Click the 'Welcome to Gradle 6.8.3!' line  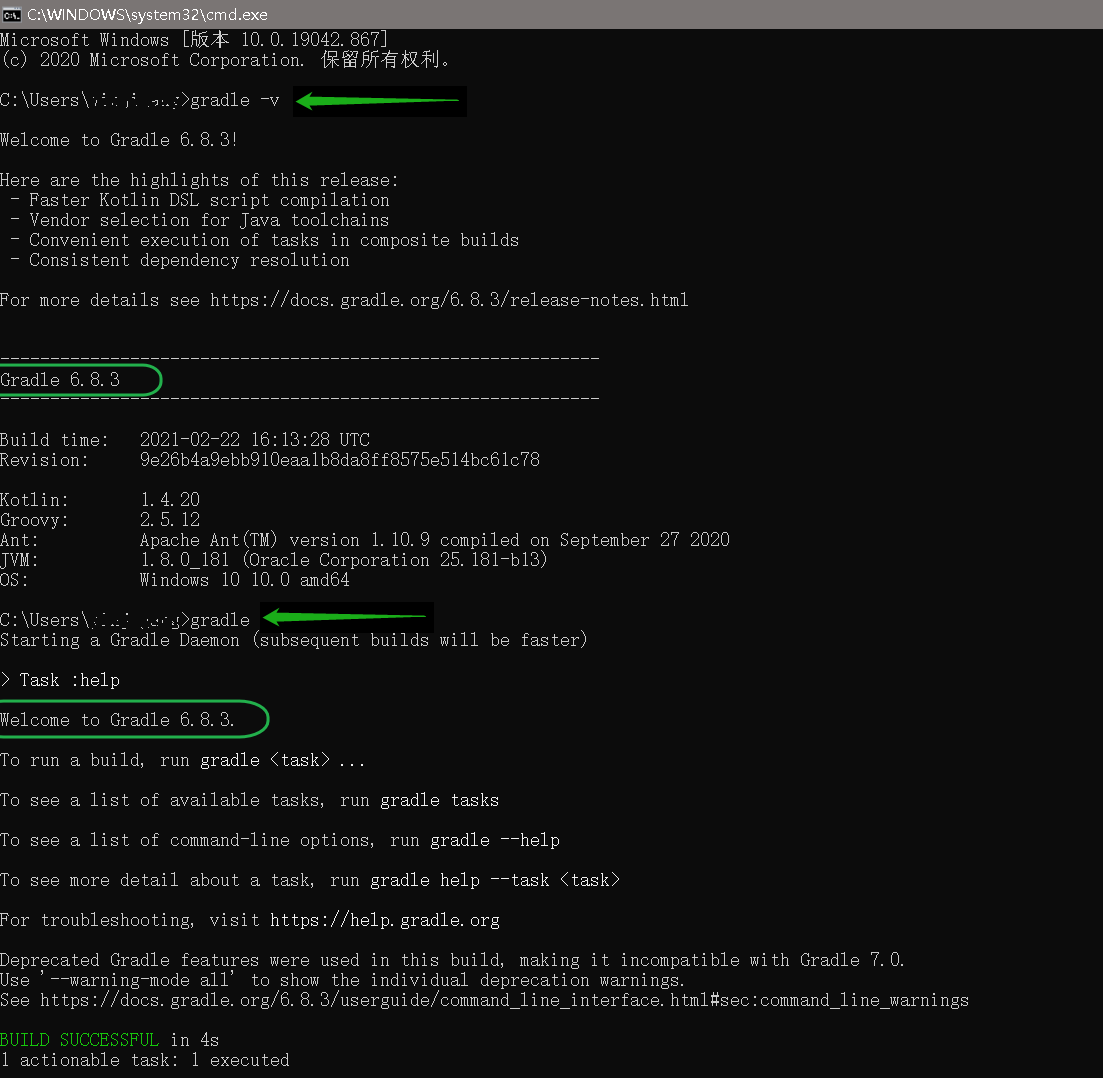click(x=119, y=140)
